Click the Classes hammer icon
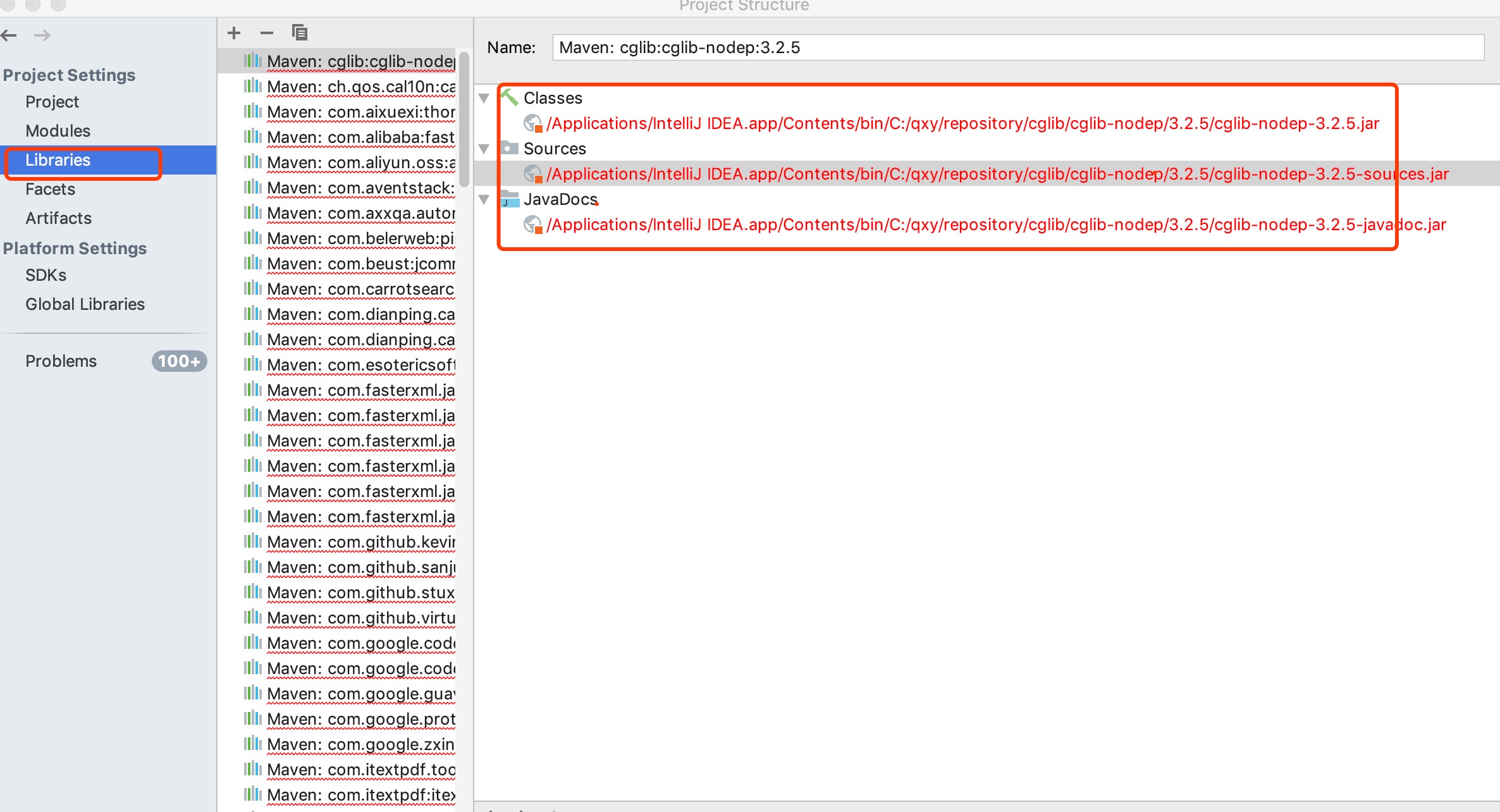1500x812 pixels. (510, 97)
